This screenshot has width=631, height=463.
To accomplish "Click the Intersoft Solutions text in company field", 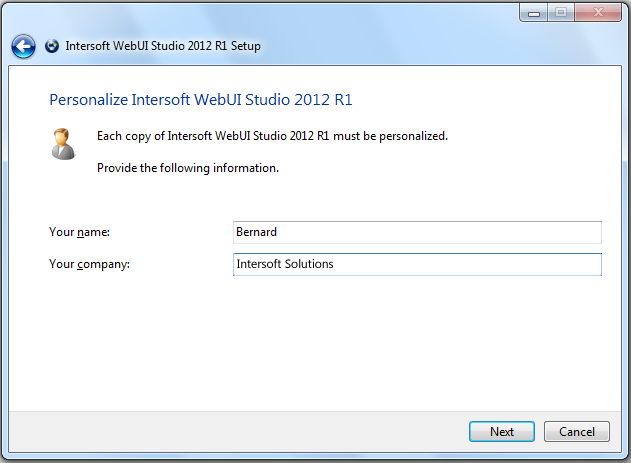I will 284,264.
